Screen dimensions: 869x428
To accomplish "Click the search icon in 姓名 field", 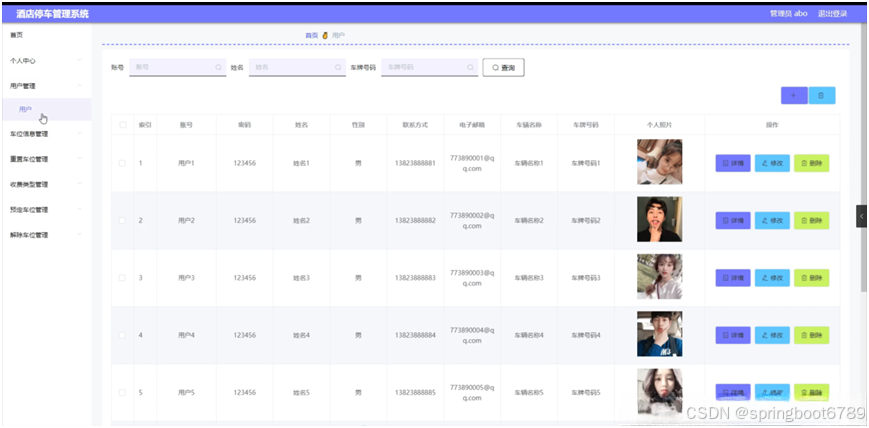I will tap(338, 67).
